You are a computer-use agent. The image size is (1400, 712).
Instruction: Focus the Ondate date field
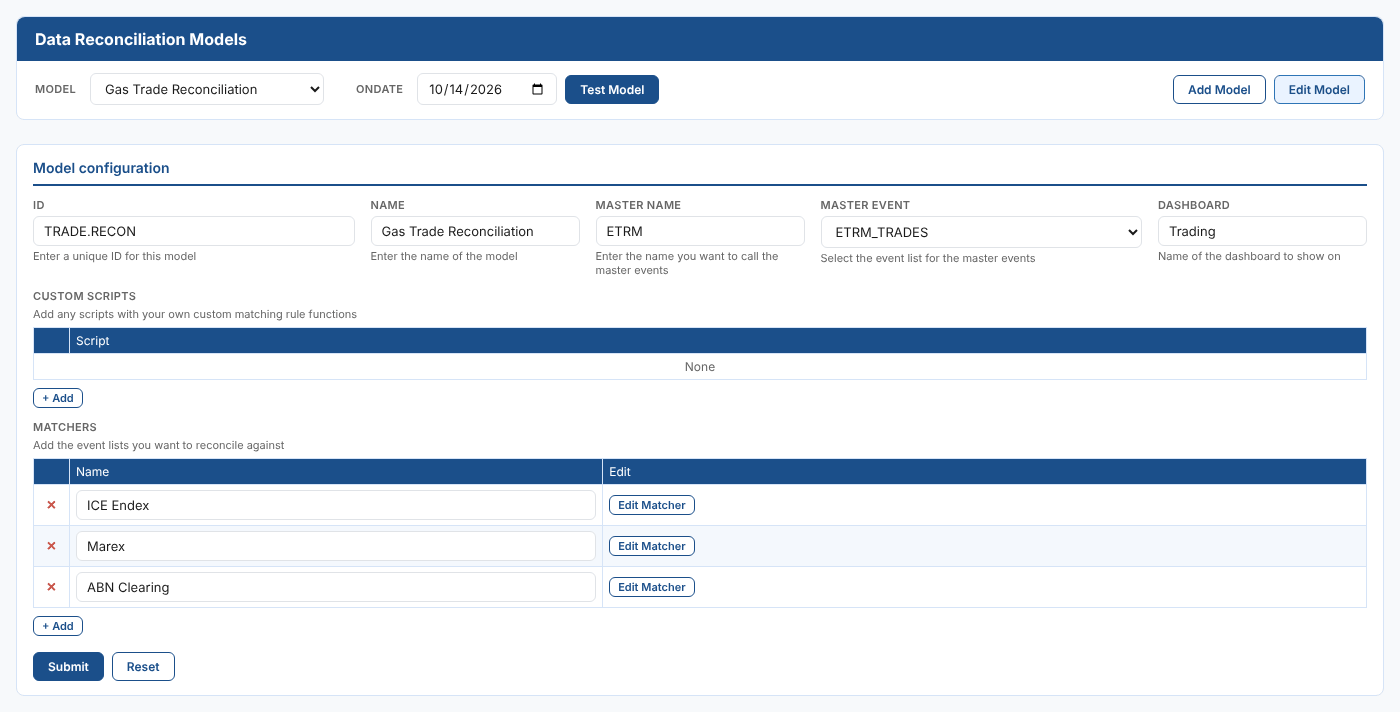486,89
